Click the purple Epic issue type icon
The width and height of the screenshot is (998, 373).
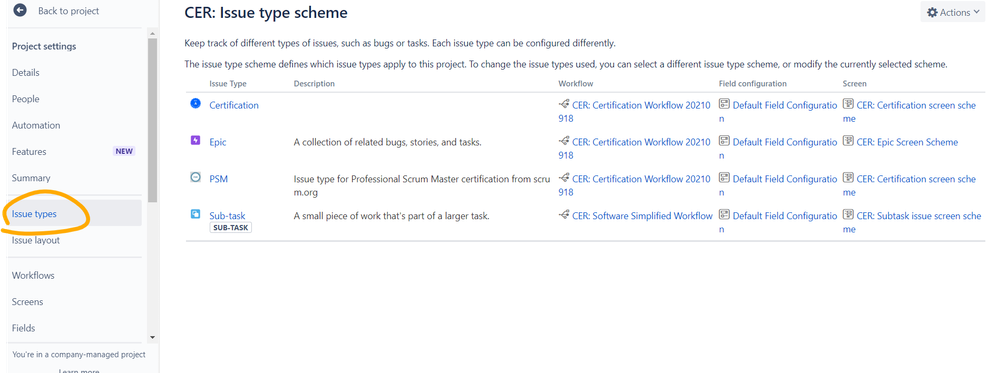pos(196,140)
